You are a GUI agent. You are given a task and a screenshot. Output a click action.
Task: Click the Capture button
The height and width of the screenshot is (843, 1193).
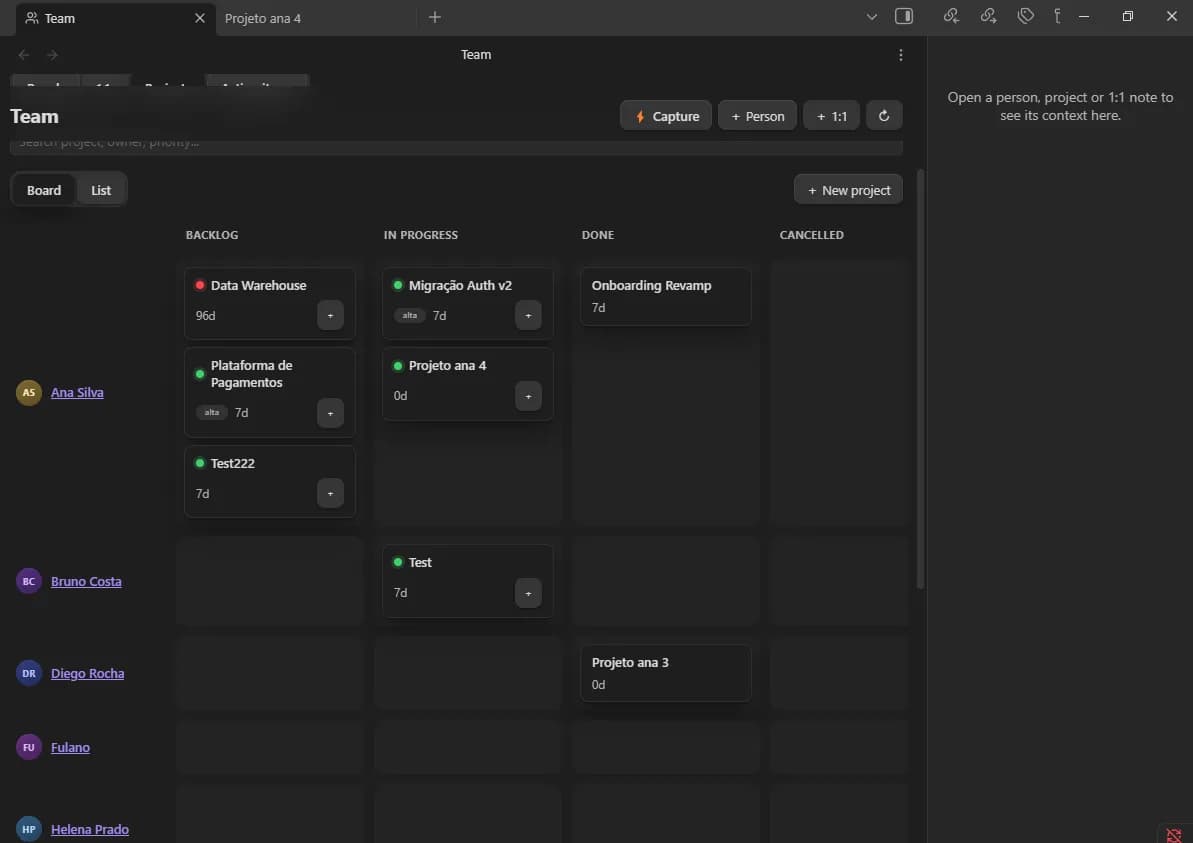tap(666, 116)
